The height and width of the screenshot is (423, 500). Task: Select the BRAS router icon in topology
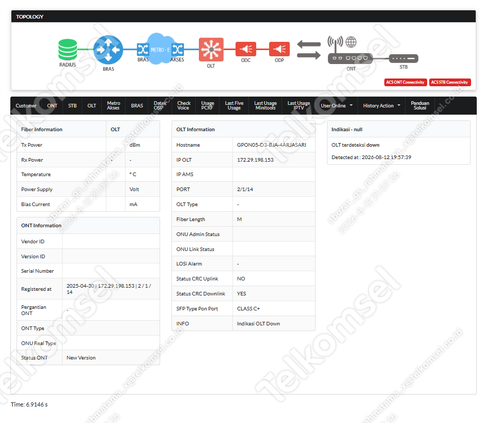tap(108, 50)
